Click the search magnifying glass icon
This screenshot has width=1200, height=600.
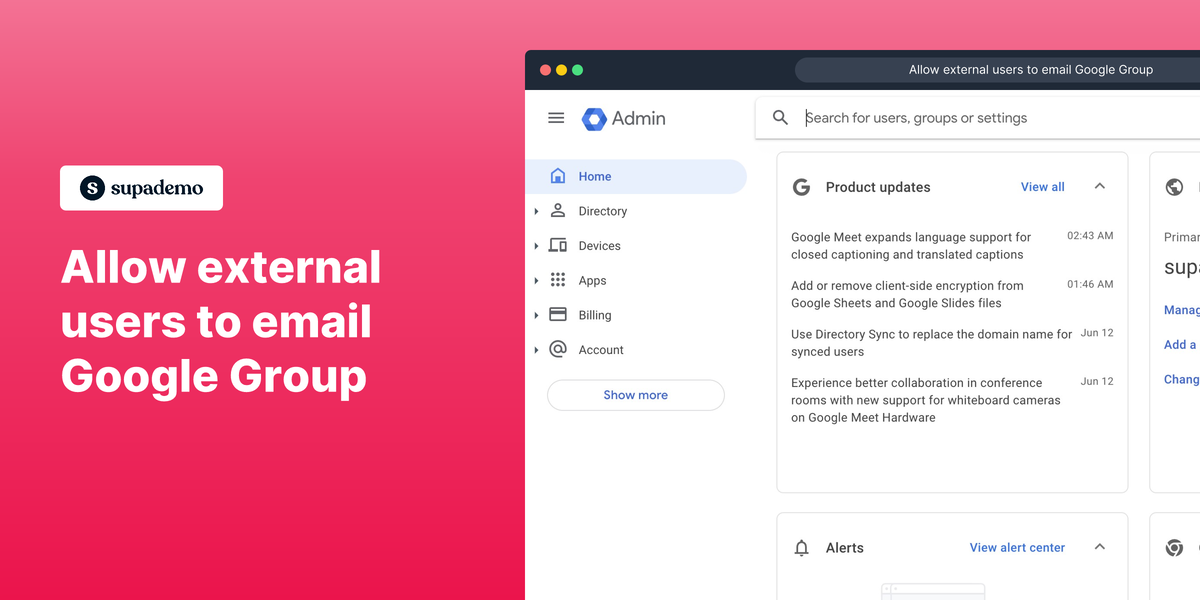pyautogui.click(x=780, y=117)
